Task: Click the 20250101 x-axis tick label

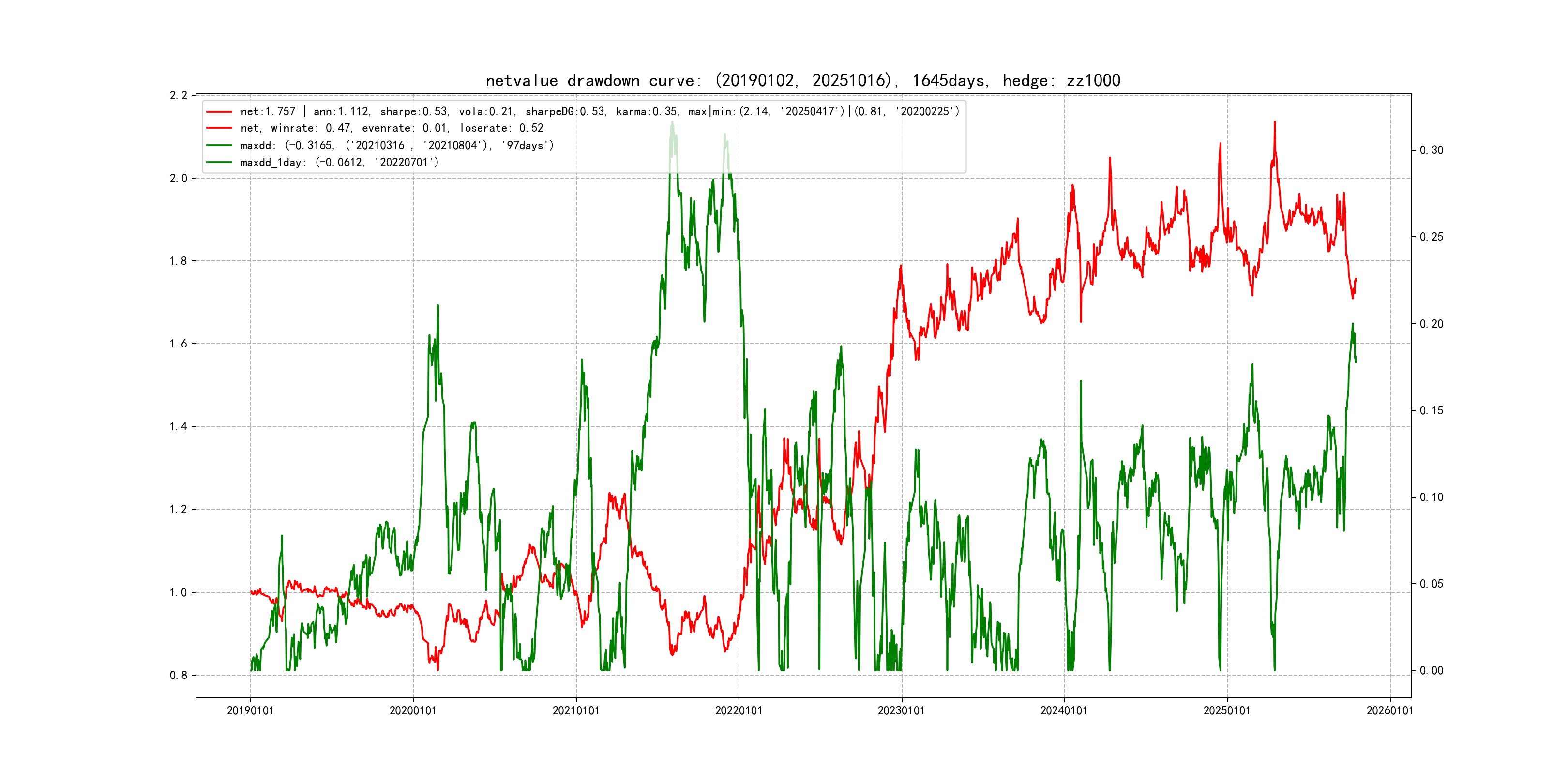Action: (x=1226, y=710)
